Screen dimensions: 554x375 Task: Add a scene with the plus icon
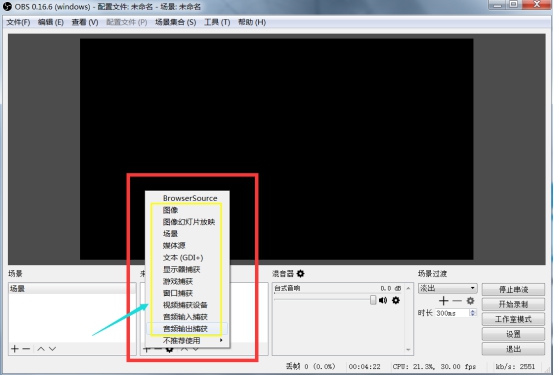coord(14,349)
